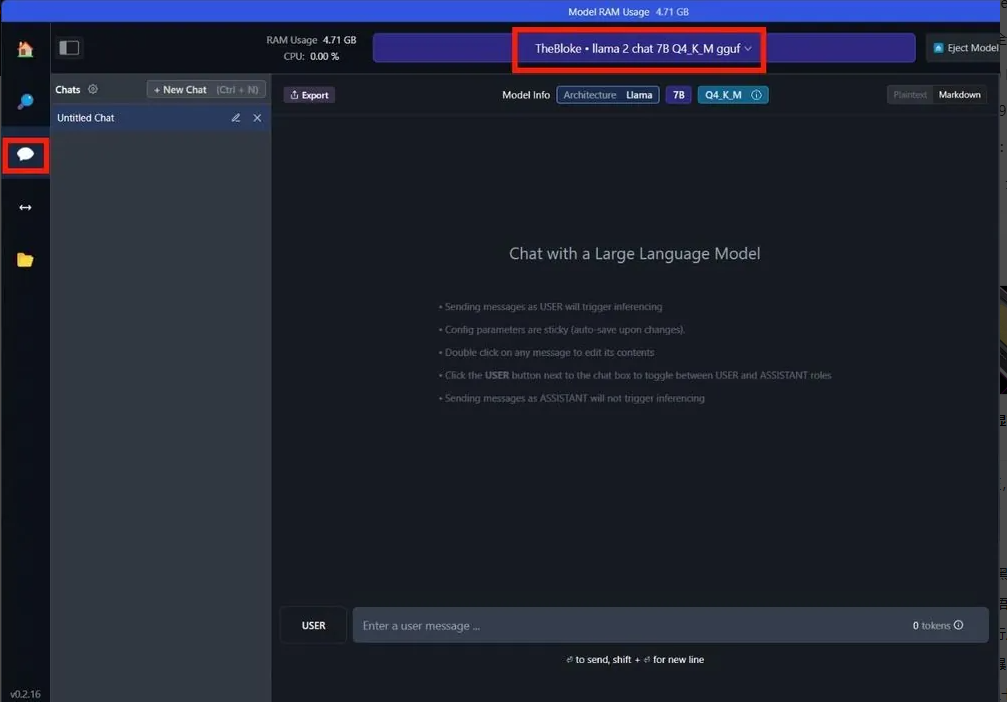The height and width of the screenshot is (702, 1007).
Task: Click info icon next to tokens count
Action: [x=958, y=625]
